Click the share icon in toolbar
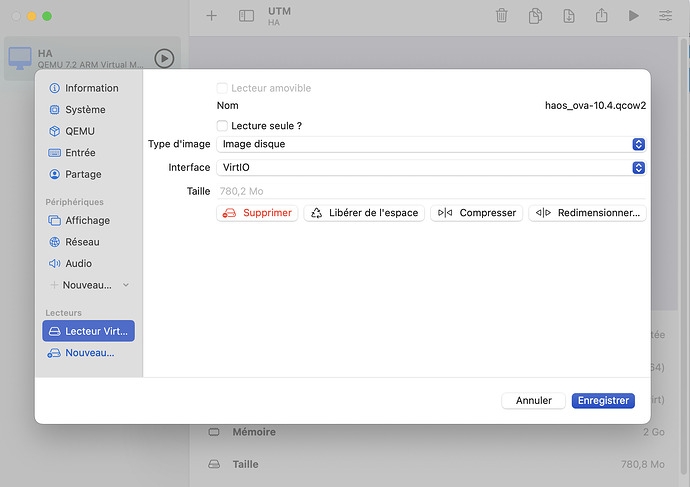Screen dimensions: 690x487 click(x=601, y=16)
